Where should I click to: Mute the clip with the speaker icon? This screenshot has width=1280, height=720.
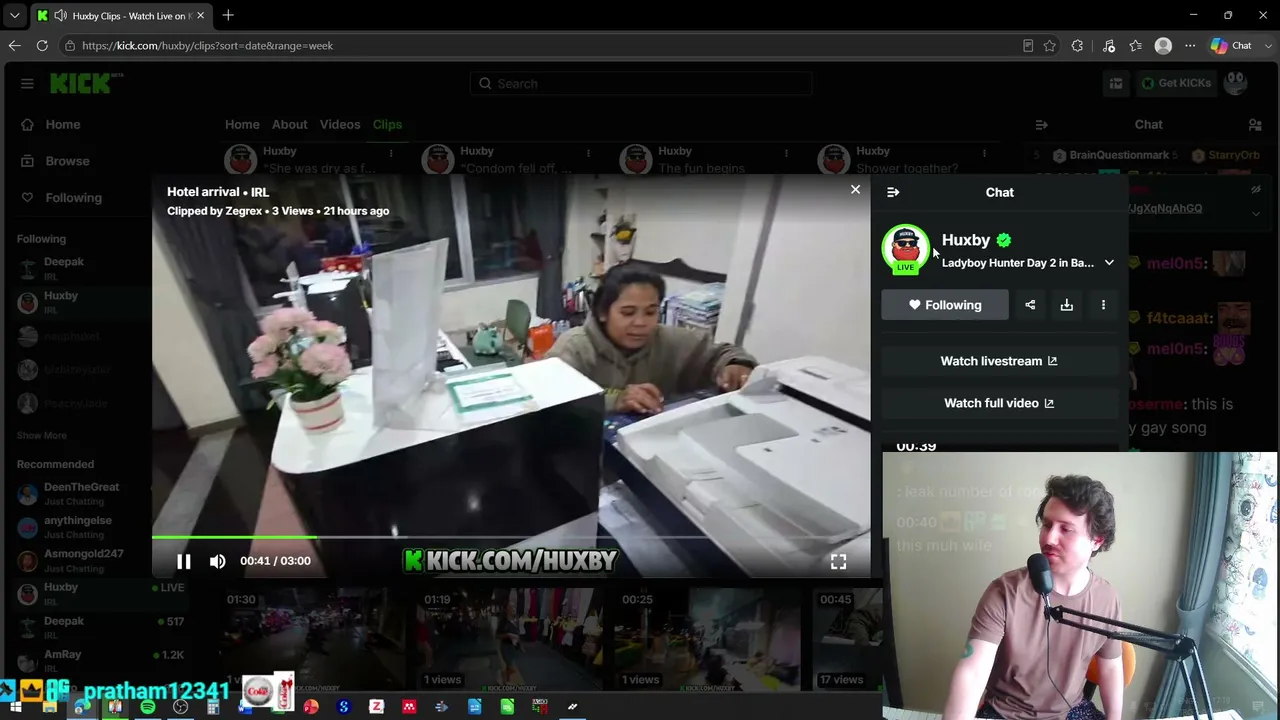coord(217,561)
